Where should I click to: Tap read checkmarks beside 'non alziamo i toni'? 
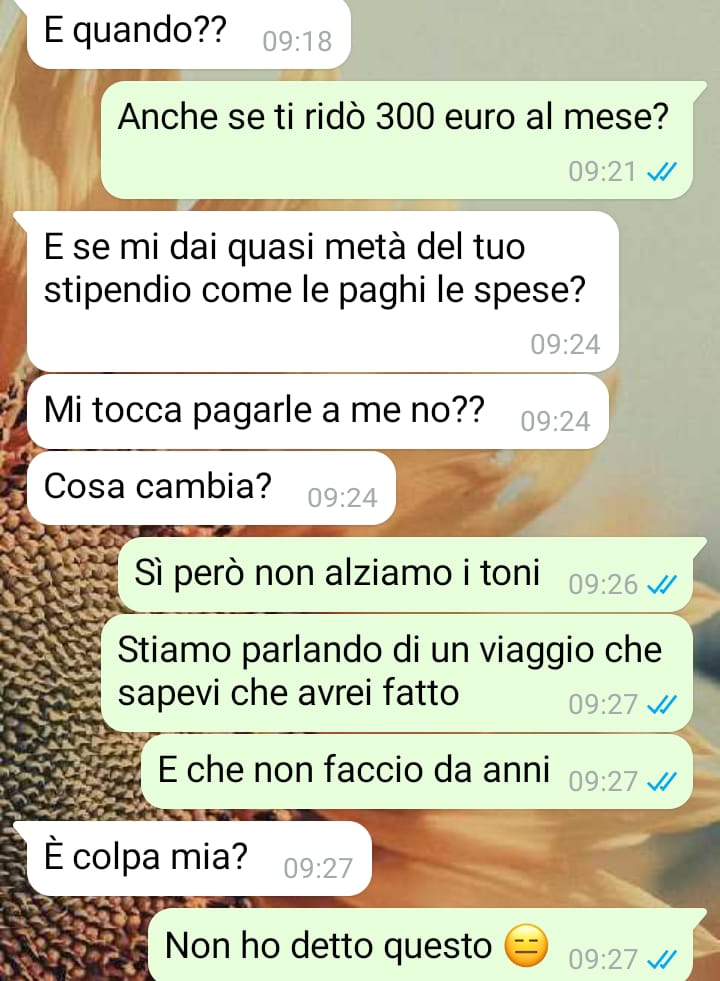point(662,584)
